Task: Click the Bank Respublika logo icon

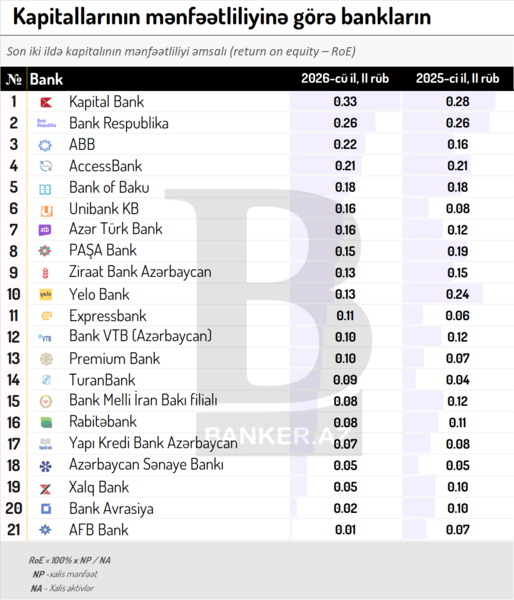Action: pos(46,123)
